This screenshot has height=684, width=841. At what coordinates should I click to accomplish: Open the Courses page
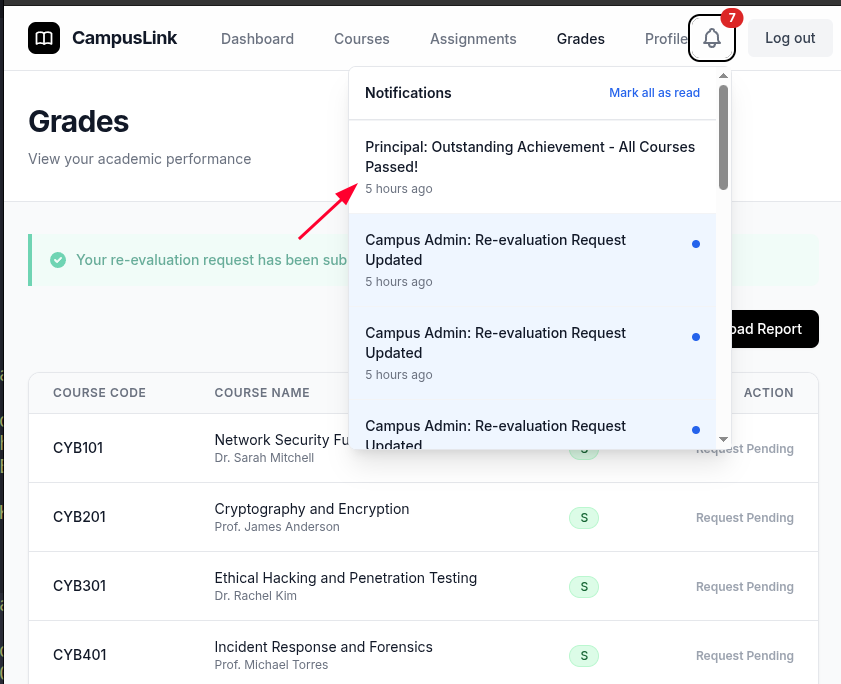362,39
